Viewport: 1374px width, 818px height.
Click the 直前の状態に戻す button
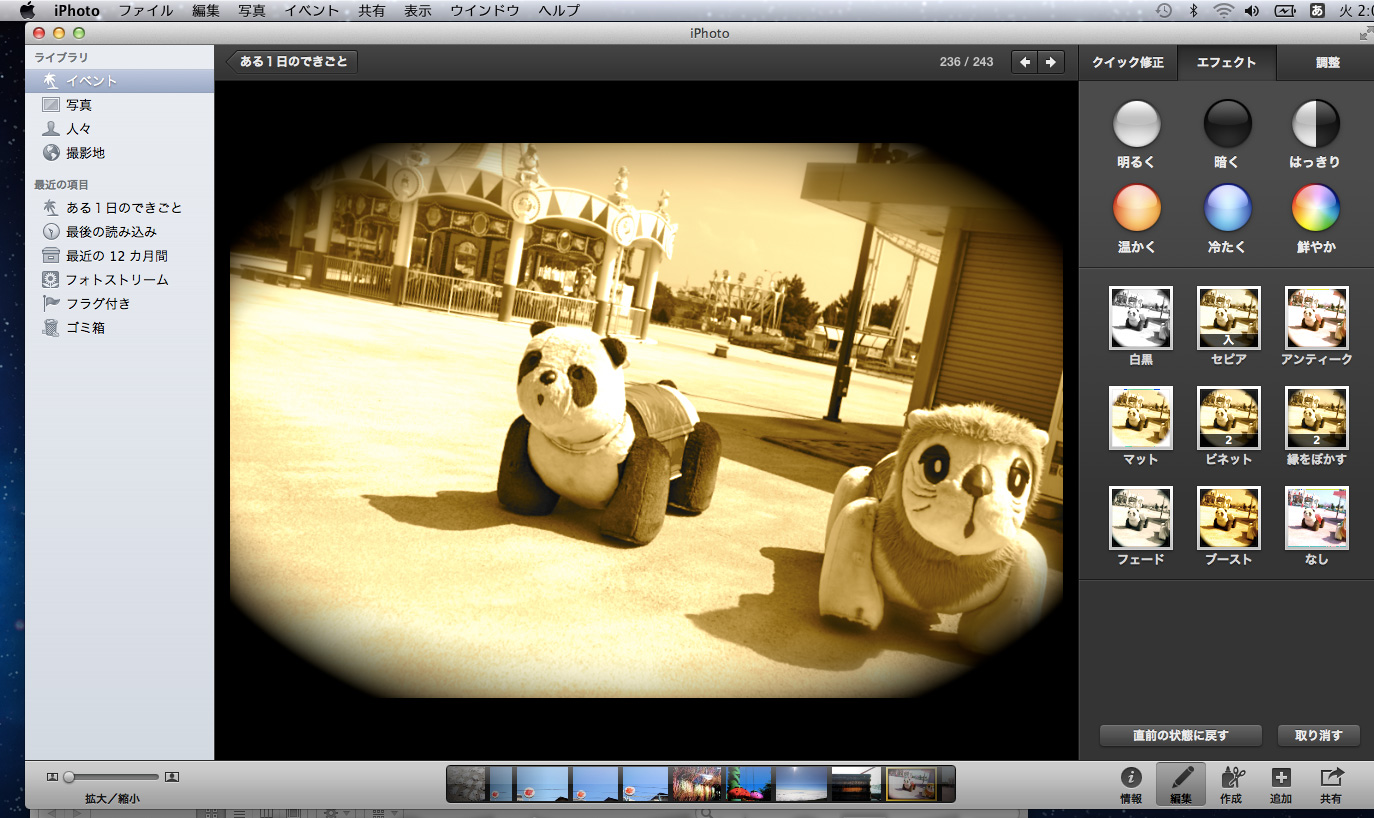pyautogui.click(x=1180, y=735)
